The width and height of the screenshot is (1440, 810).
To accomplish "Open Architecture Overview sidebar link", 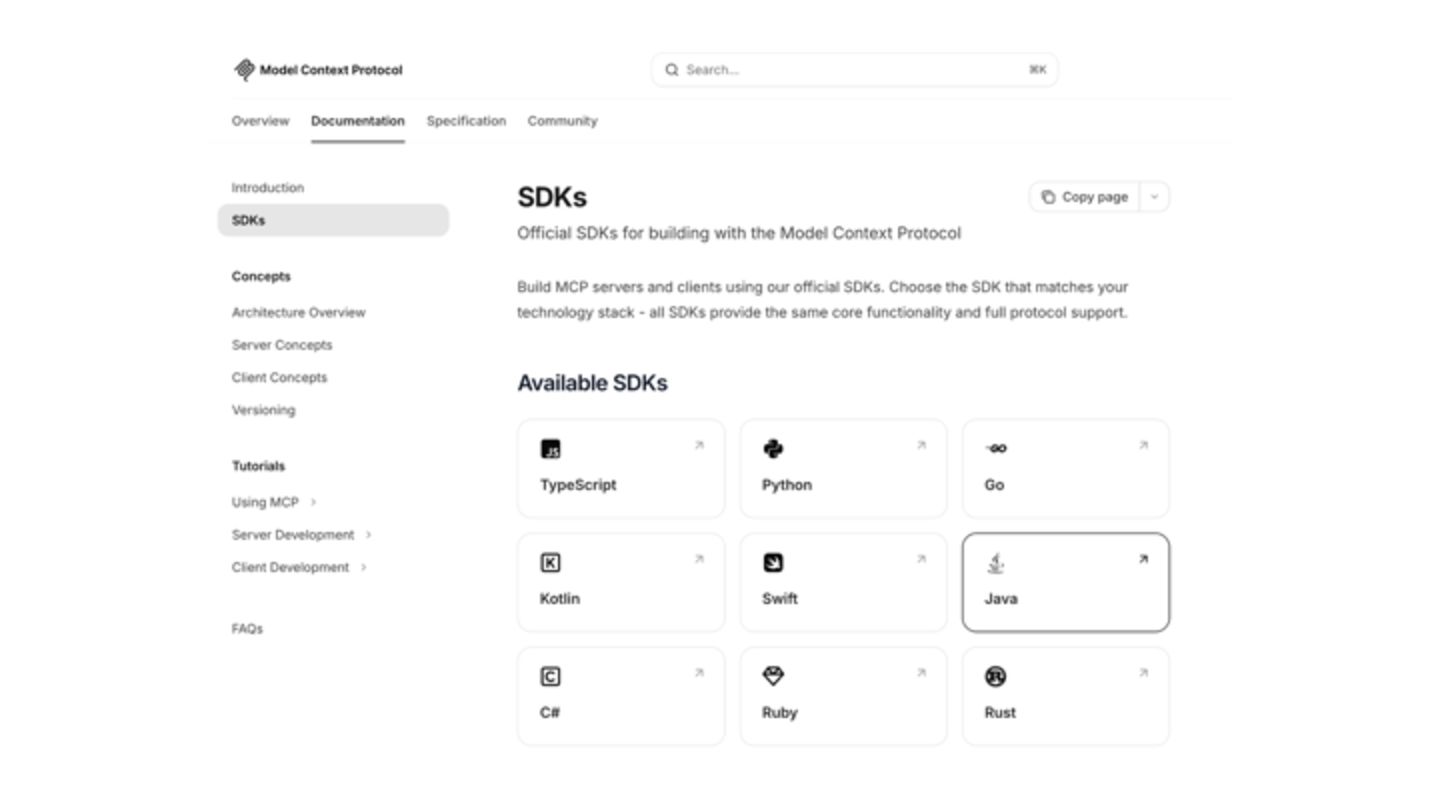I will click(298, 313).
